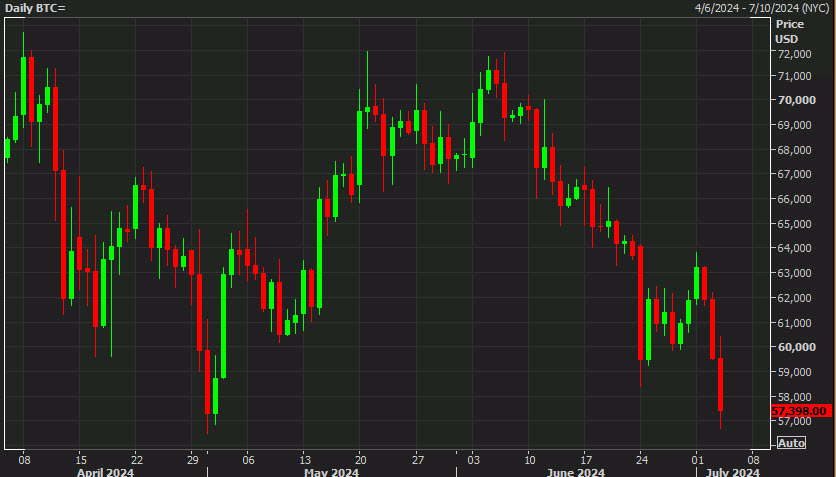The image size is (836, 477).
Task: Select the 20 date tick in May
Action: click(x=361, y=459)
